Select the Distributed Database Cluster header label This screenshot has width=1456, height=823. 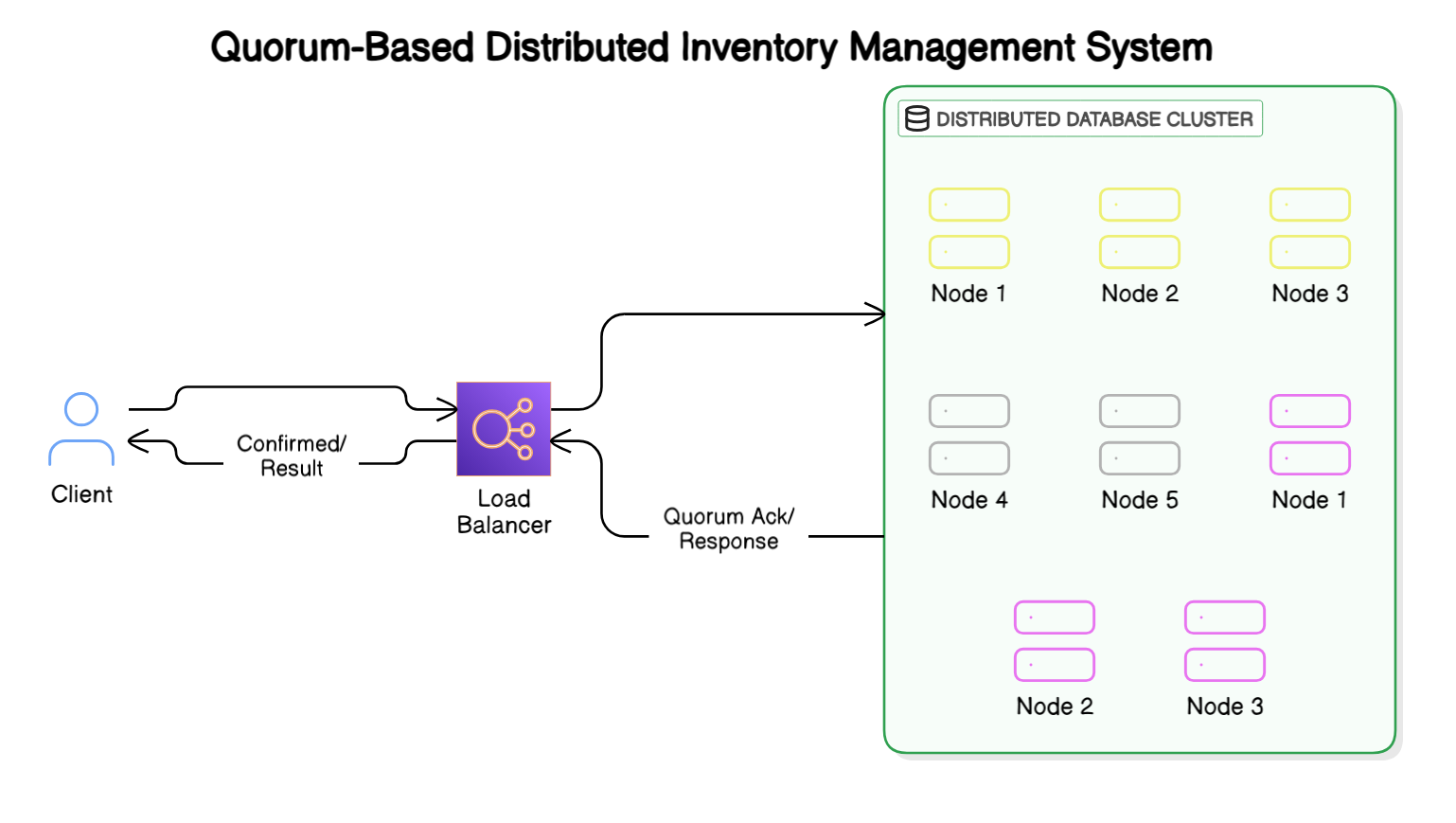[x=1093, y=119]
